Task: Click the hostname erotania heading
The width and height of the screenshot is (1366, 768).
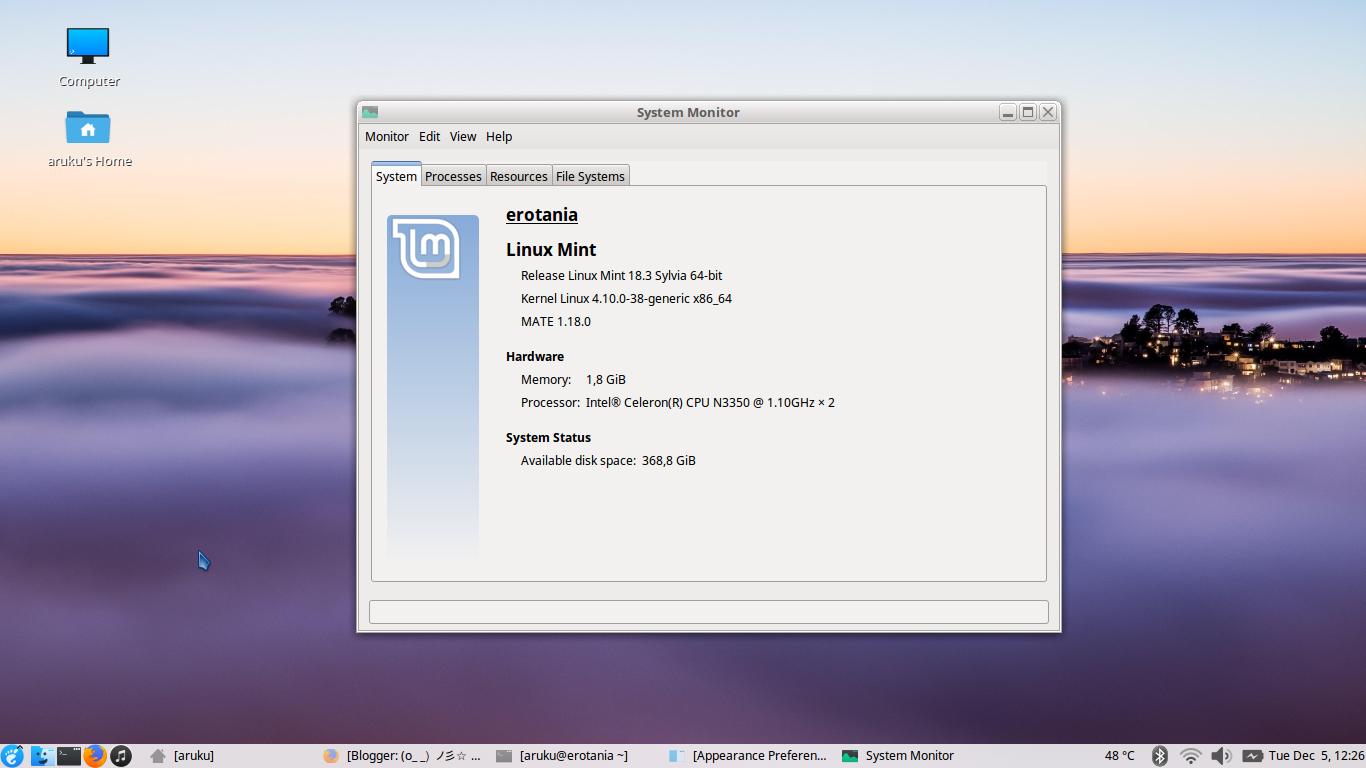Action: point(542,215)
